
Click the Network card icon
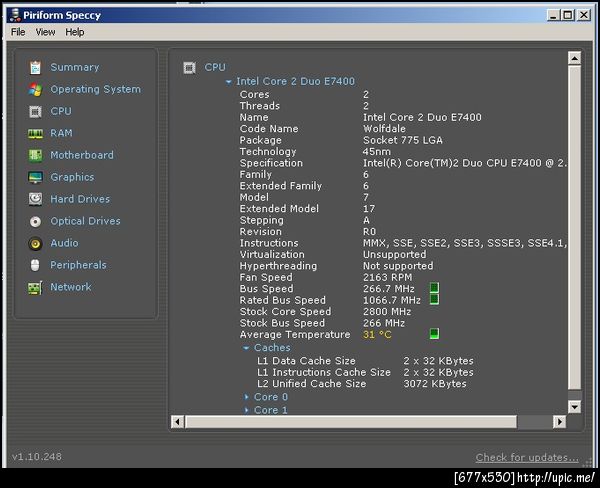35,288
